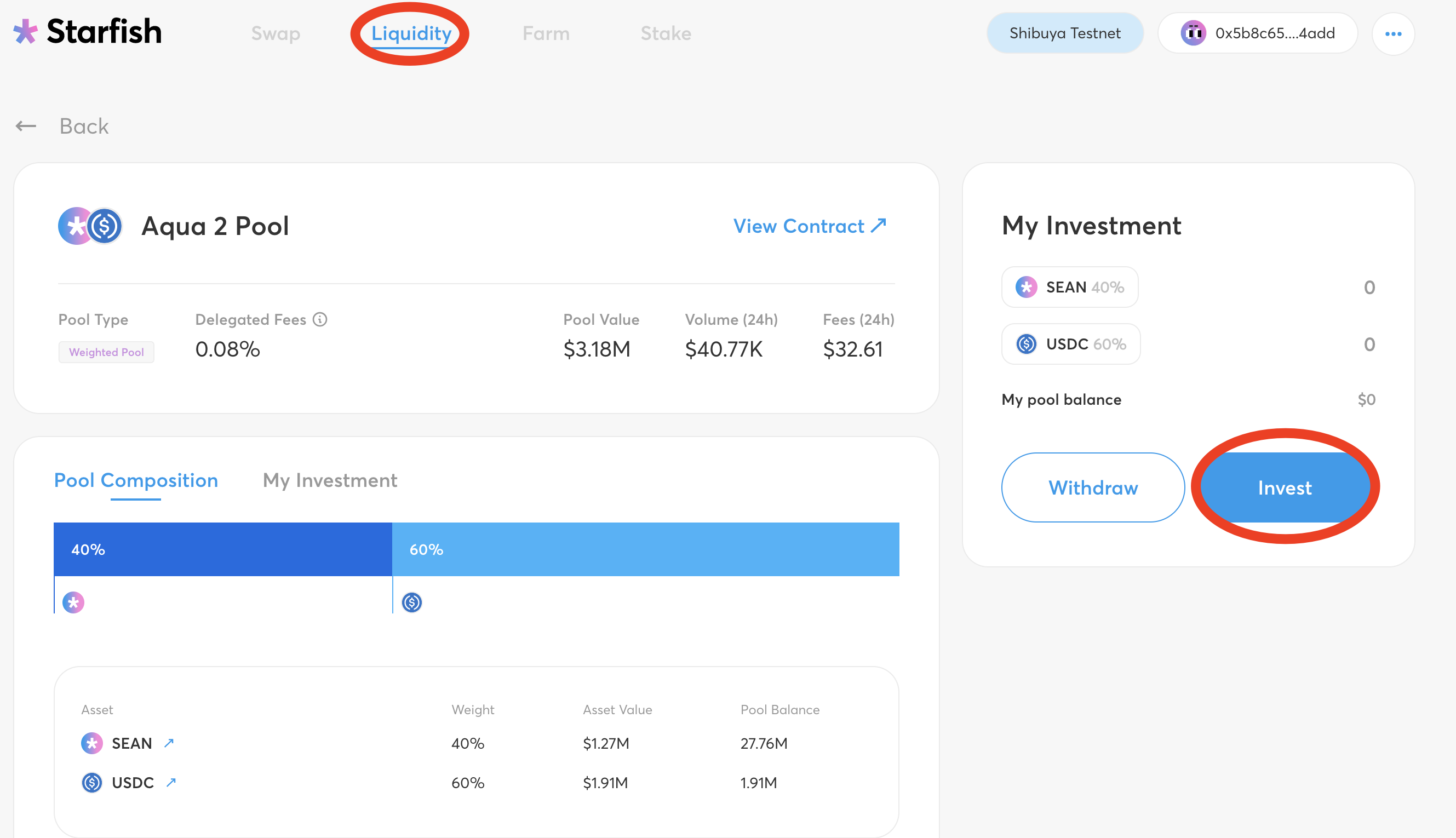Go to the Farm page
This screenshot has height=838, width=1456.
[546, 33]
